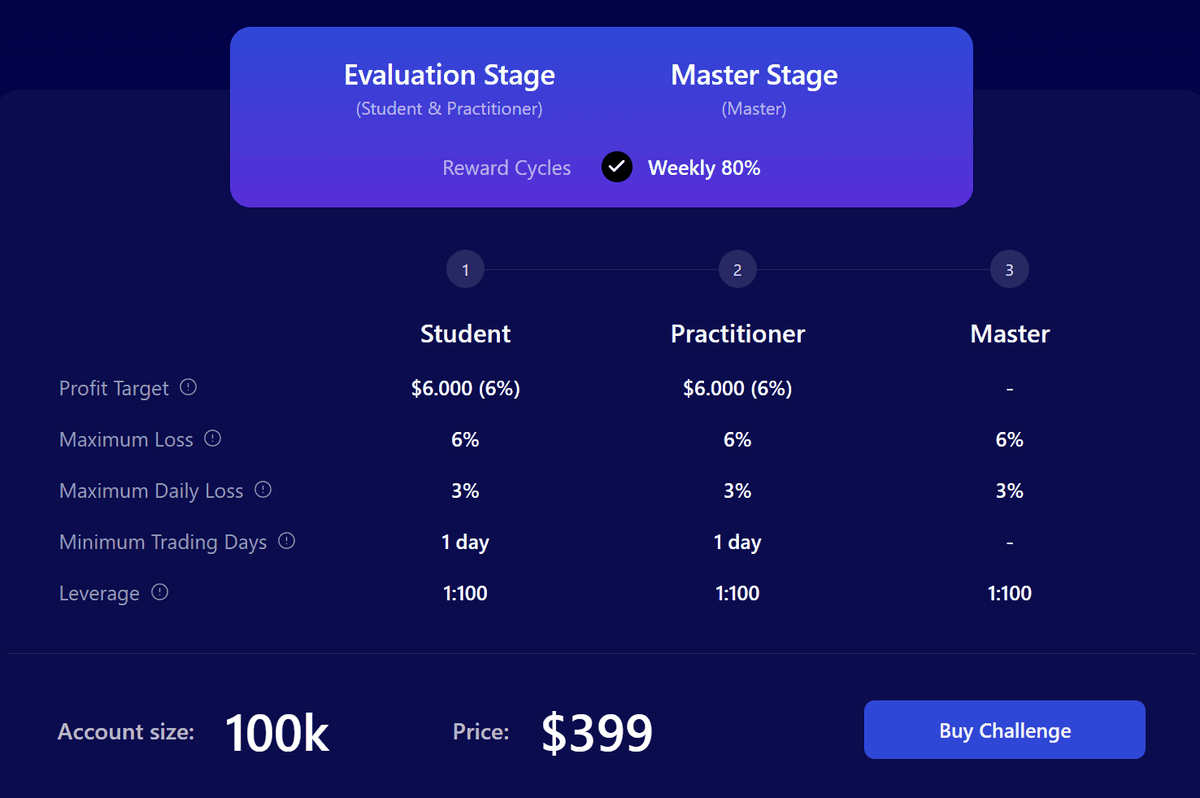Select the Weekly 80% label text

click(x=704, y=168)
